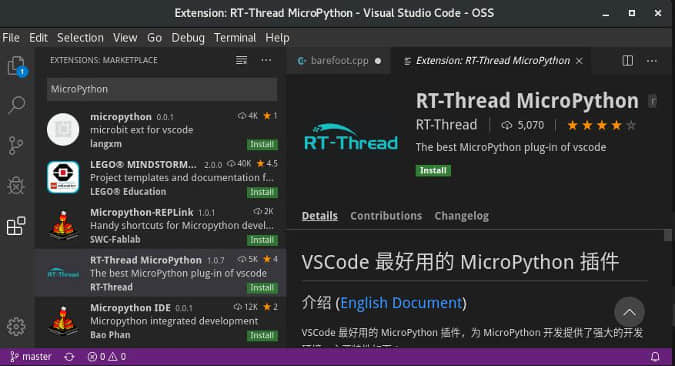Click the star rating of RT-Thread MicroPython
The image size is (675, 366).
(601, 125)
